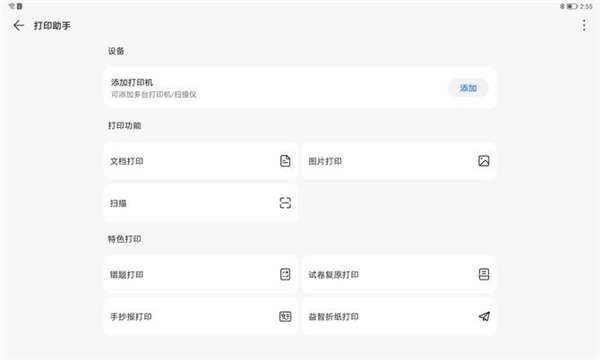Image resolution: width=600 pixels, height=360 pixels.
Task: Open the 扫描 function
Action: coord(201,203)
